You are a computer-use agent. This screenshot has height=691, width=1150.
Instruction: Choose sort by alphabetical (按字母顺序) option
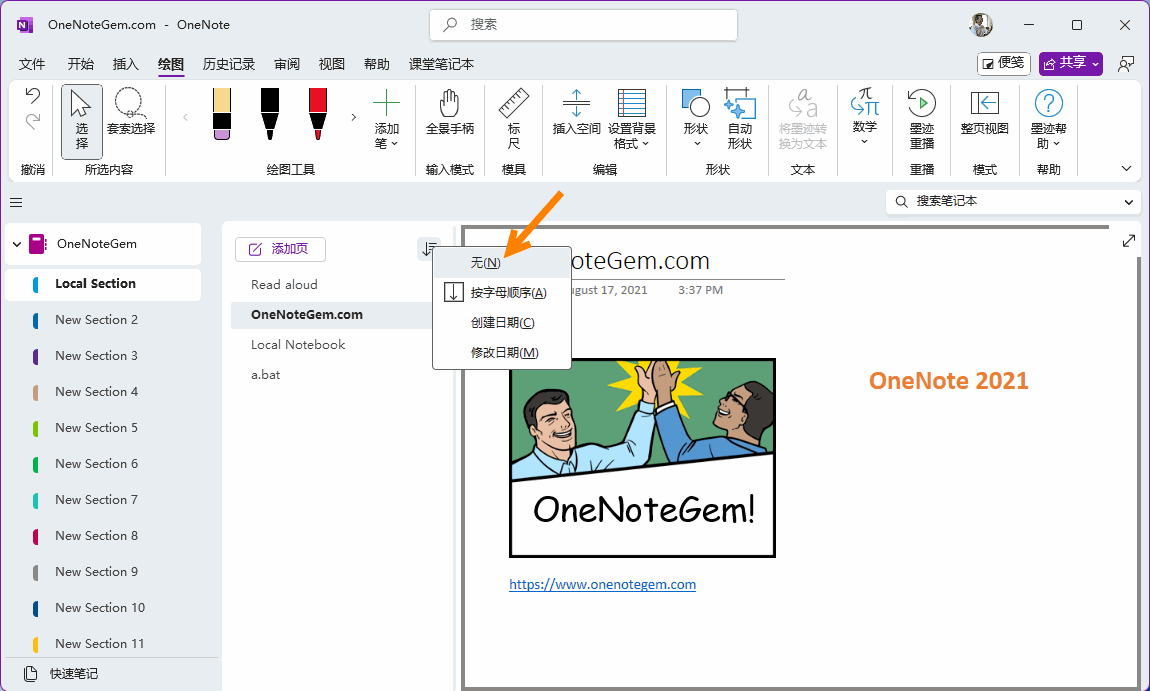click(x=508, y=293)
